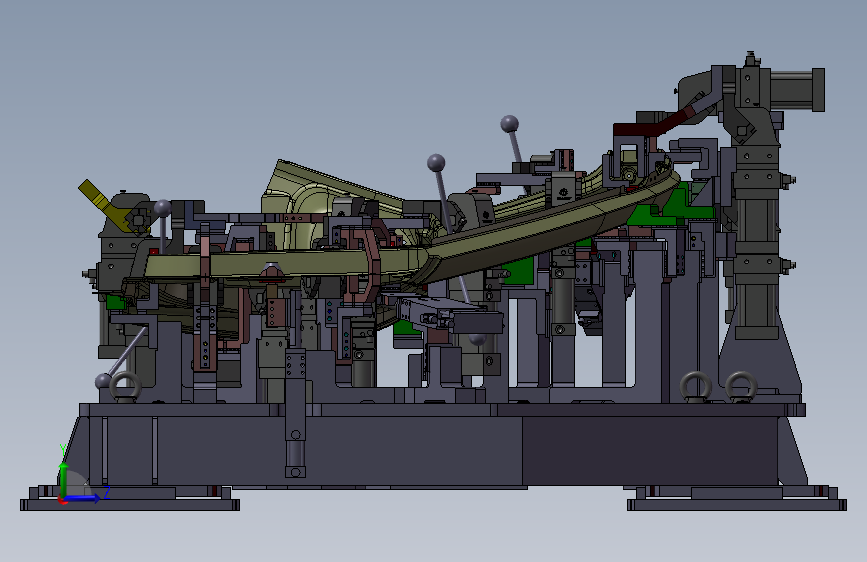Viewport: 867px width, 562px height.
Task: Select the dark red clamp arm
Action: click(652, 125)
